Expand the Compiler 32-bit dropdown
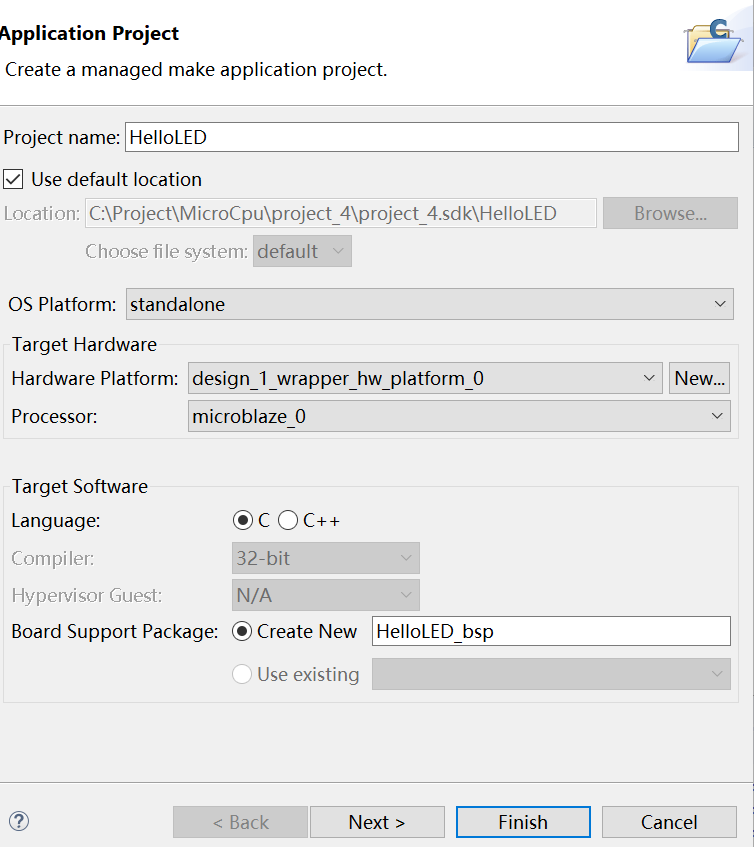This screenshot has height=847, width=754. [325, 558]
